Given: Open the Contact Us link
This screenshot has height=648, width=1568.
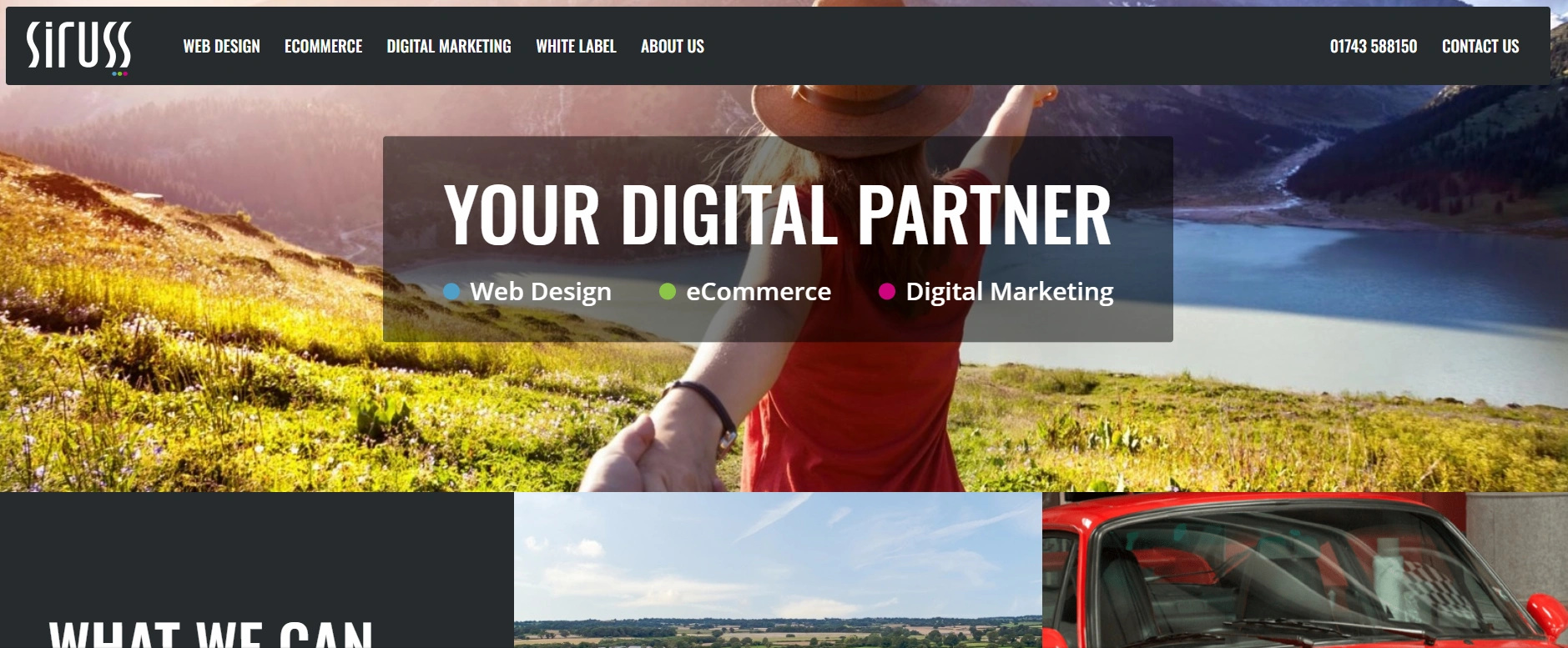Looking at the screenshot, I should click(x=1480, y=47).
